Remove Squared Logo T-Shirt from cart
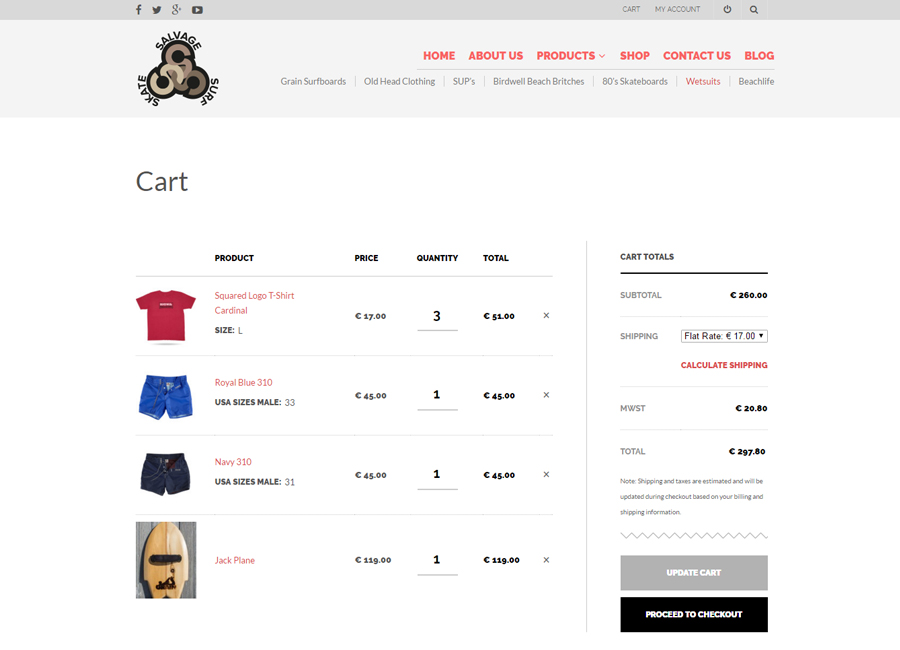The width and height of the screenshot is (900, 650). pos(546,315)
